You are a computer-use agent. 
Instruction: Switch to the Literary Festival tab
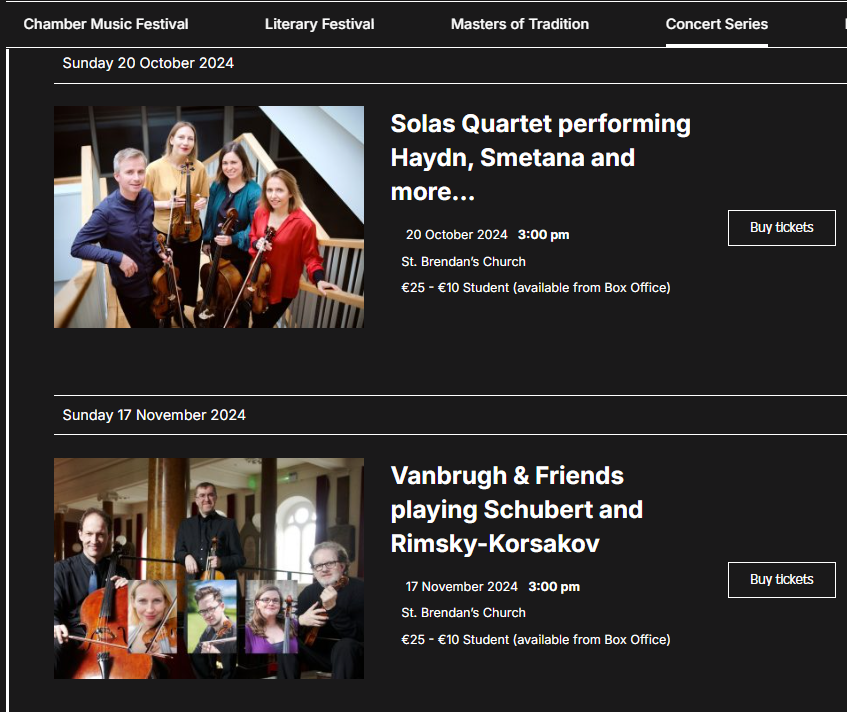(x=319, y=24)
